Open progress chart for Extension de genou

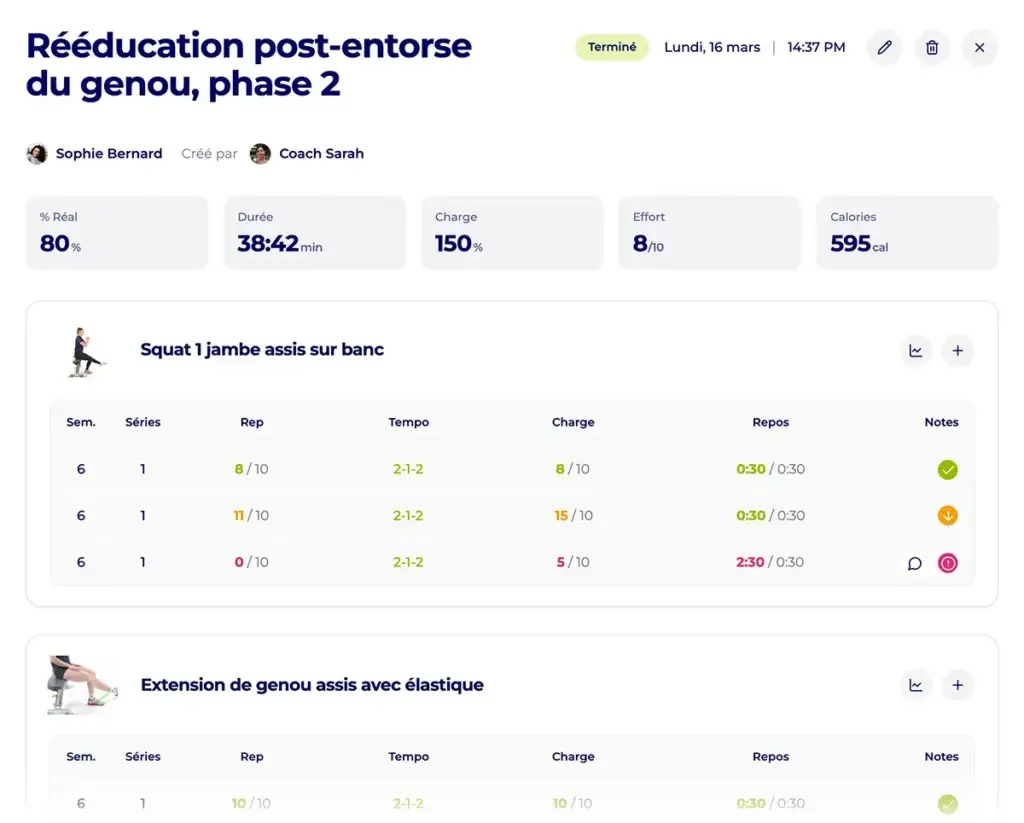pos(916,685)
